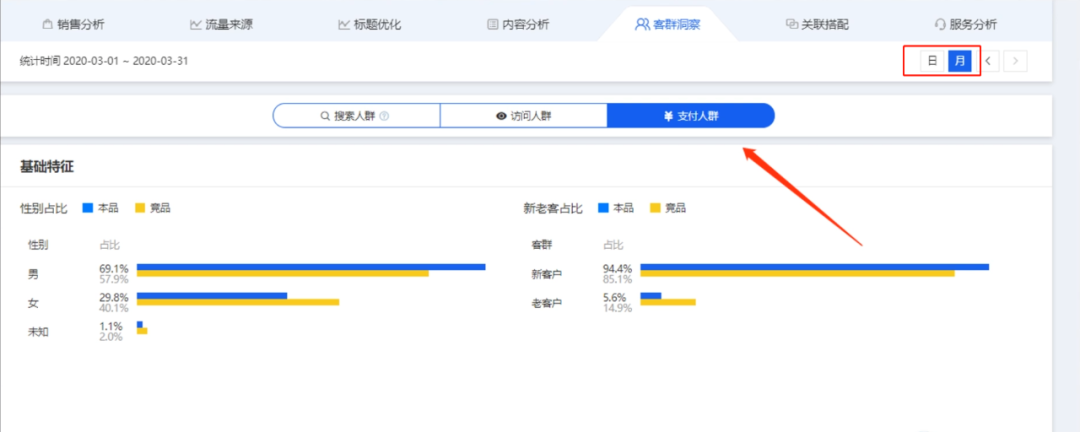The width and height of the screenshot is (1080, 432).
Task: Go to previous period with left chevron
Action: [988, 61]
